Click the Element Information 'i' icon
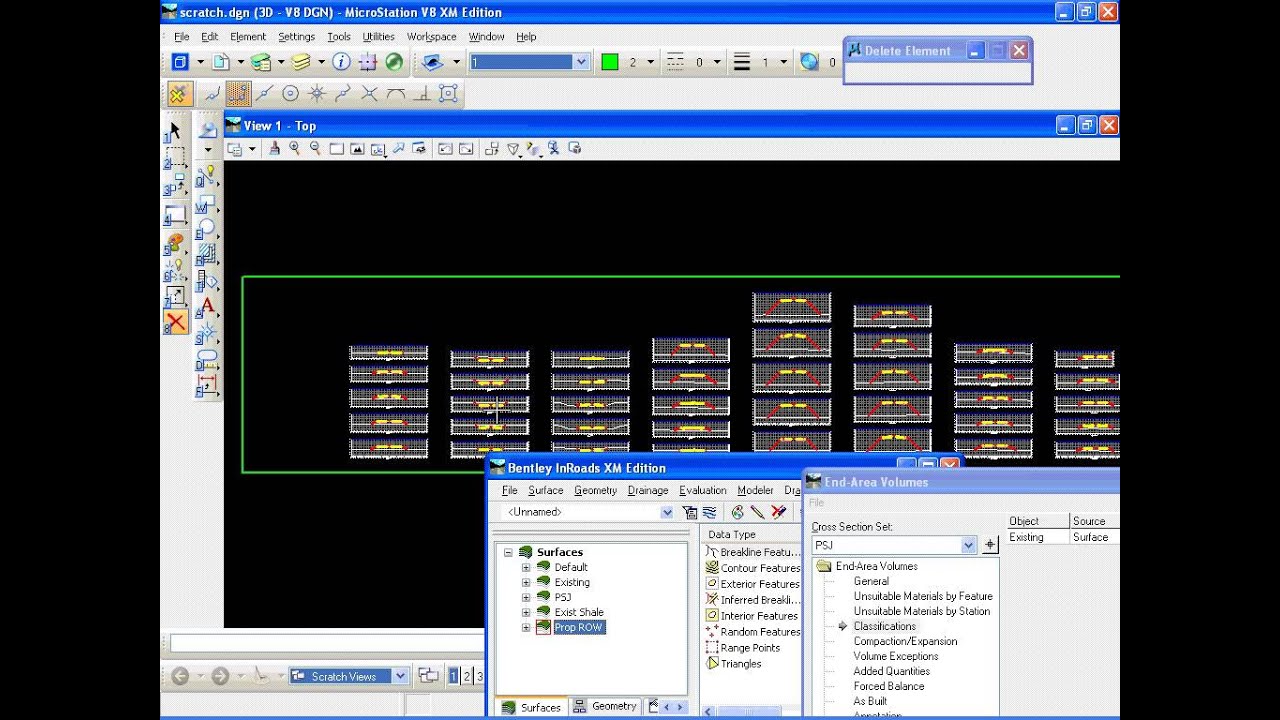The image size is (1280, 720). pos(341,62)
